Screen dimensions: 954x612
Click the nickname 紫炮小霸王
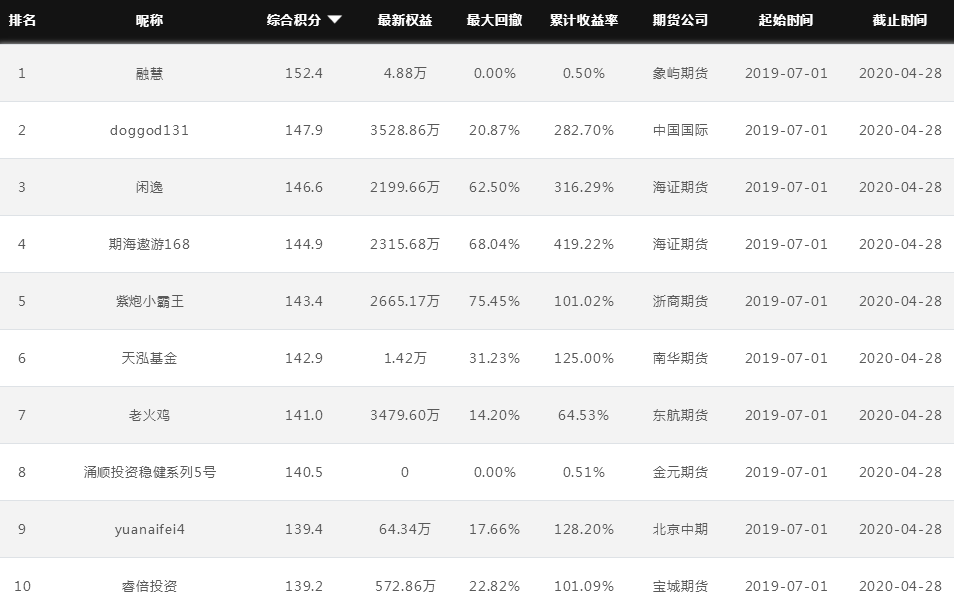tap(149, 301)
